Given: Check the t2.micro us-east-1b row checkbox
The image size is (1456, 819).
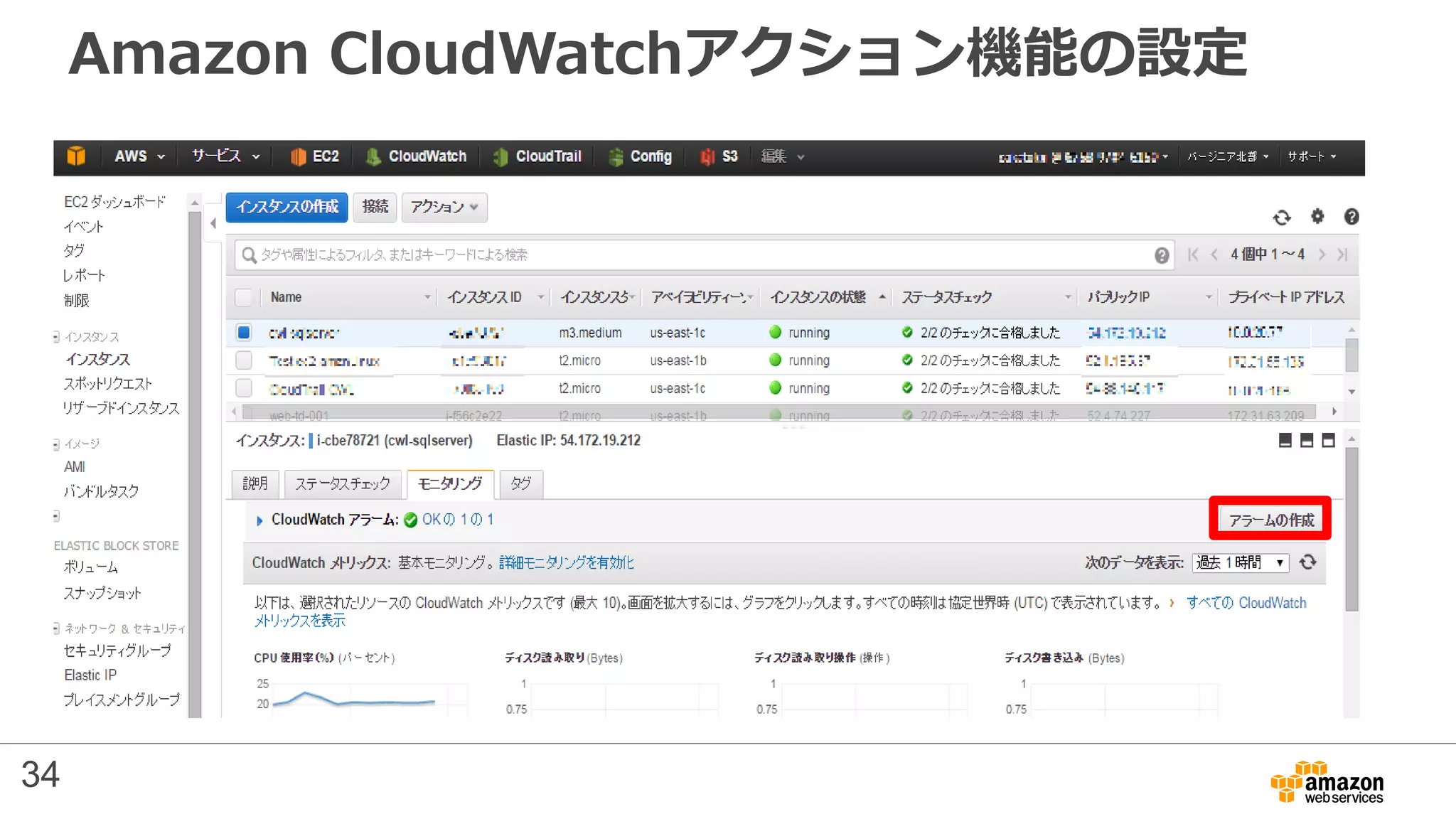Looking at the screenshot, I should click(243, 360).
